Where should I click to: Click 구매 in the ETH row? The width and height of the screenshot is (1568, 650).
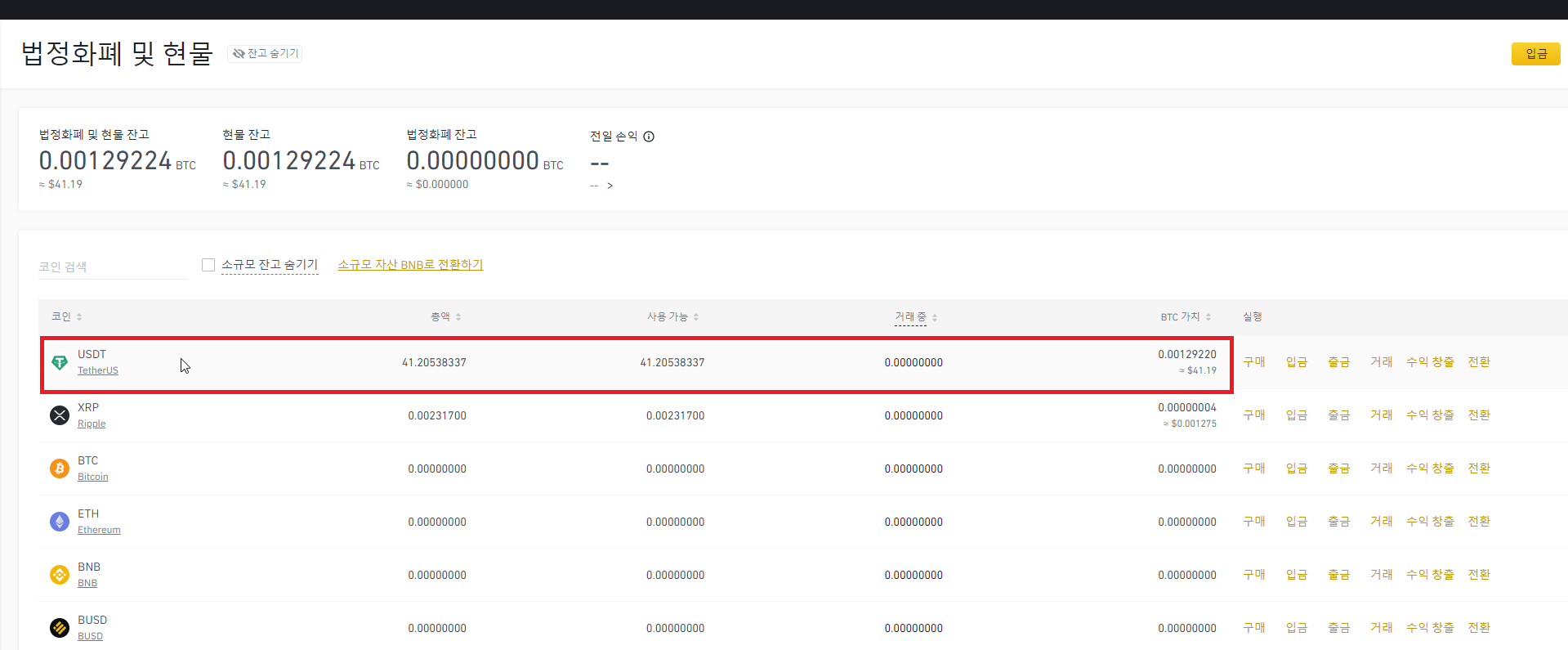click(1254, 522)
